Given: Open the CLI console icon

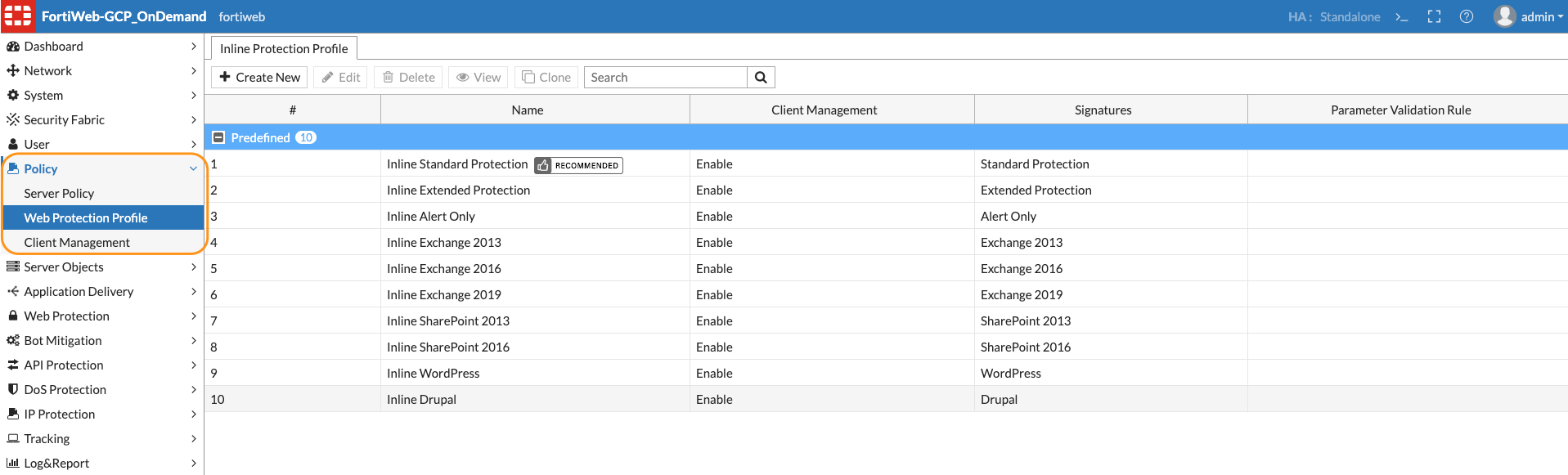Looking at the screenshot, I should [1402, 16].
